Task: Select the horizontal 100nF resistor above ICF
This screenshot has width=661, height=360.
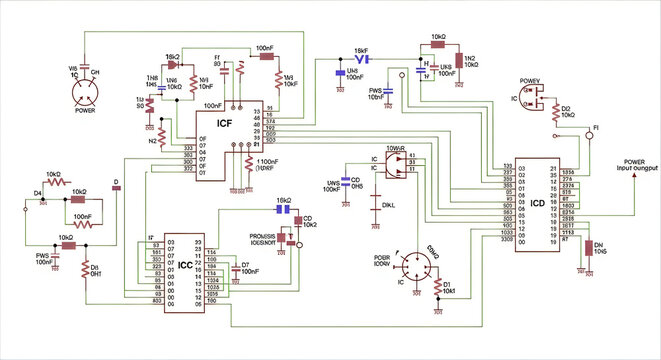Action: 267,56
